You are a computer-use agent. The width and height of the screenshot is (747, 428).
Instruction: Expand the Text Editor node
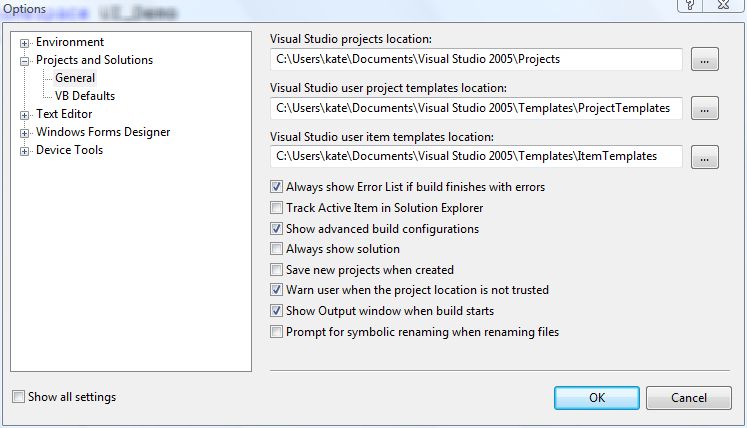(24, 115)
